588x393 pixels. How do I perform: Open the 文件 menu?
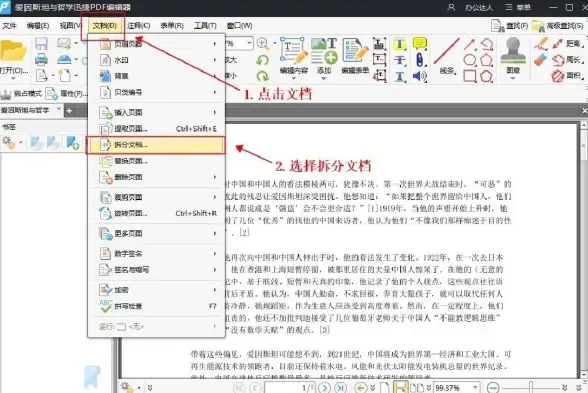coord(9,26)
